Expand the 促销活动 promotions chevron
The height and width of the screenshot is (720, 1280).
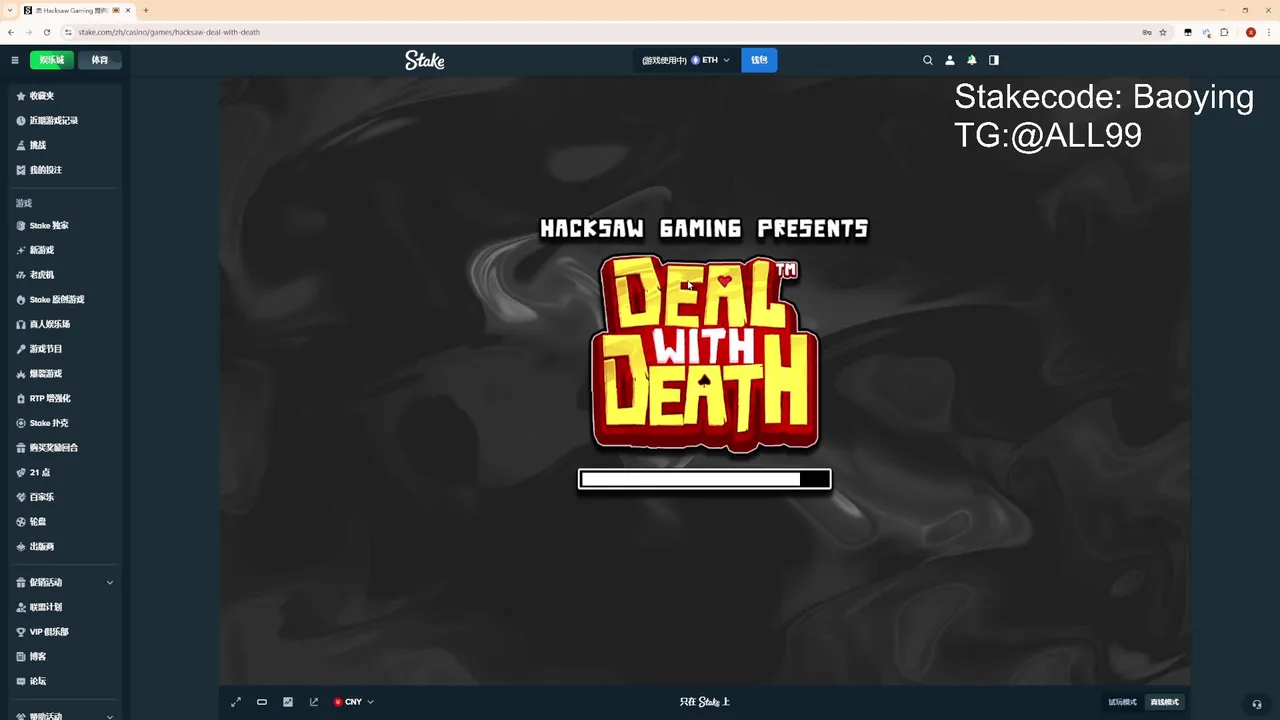coord(110,583)
